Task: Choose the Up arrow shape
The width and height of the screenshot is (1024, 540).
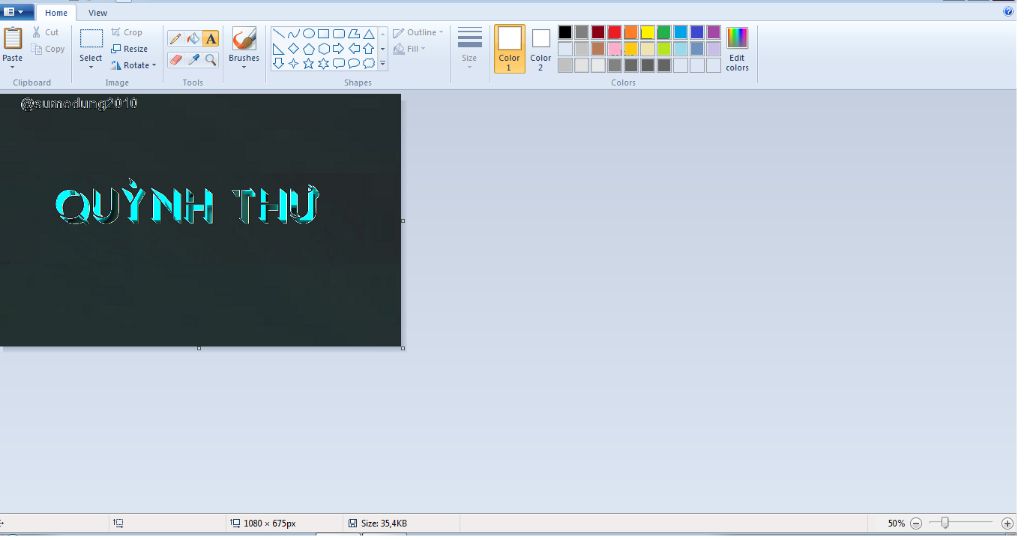Action: (368, 49)
